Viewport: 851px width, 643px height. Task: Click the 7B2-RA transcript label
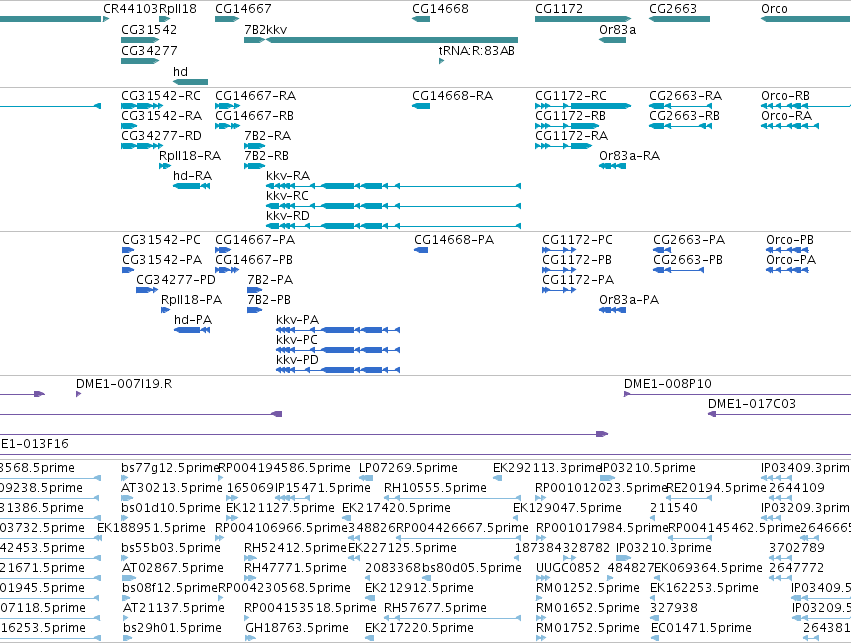coord(268,136)
